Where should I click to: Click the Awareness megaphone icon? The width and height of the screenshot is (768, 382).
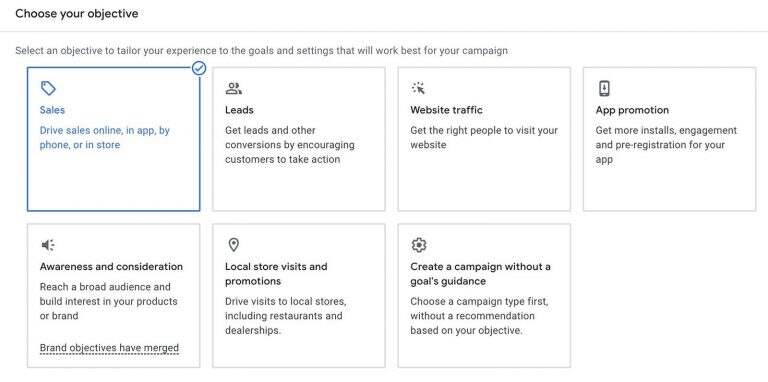(x=48, y=245)
